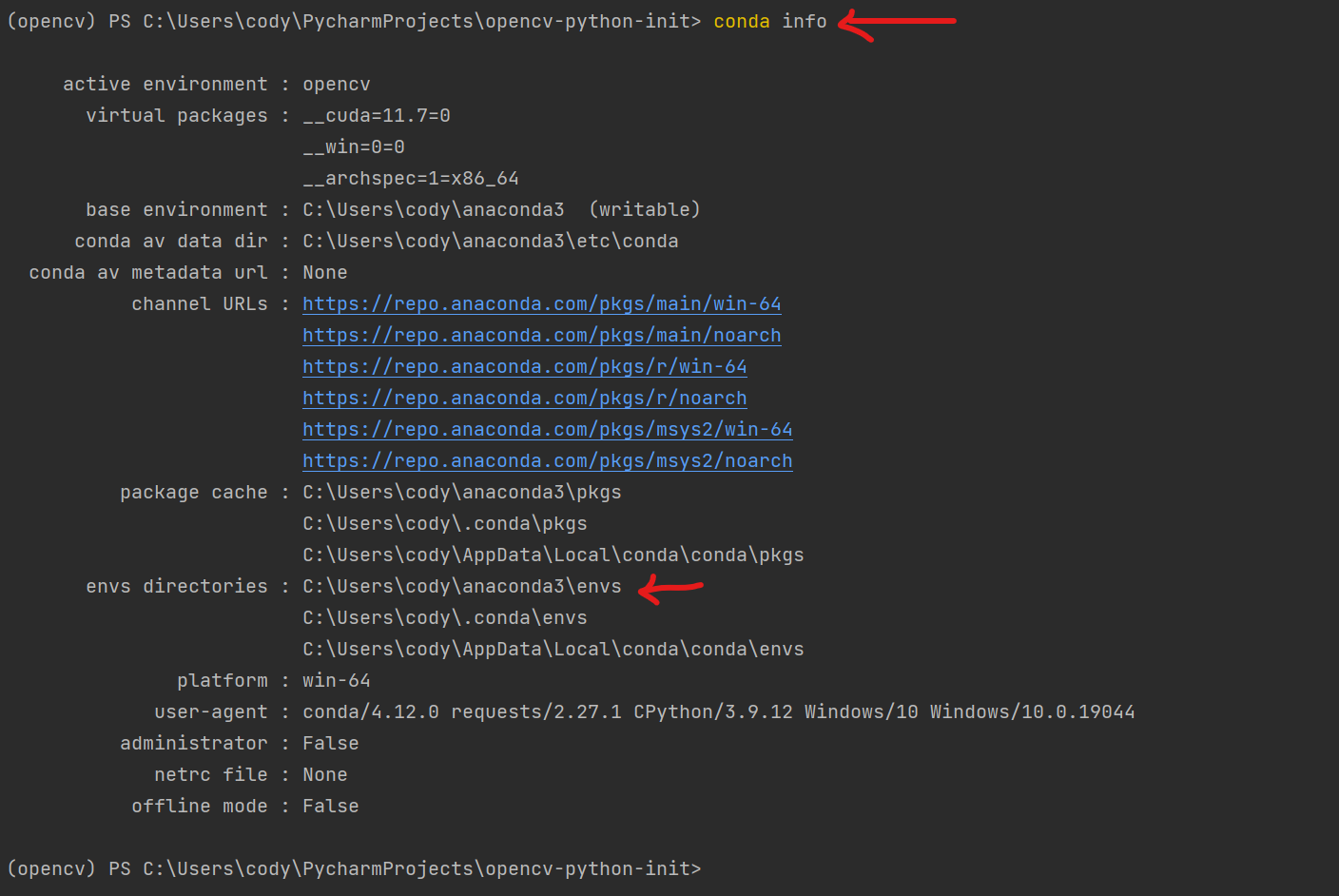Click the user-agent string starting 'conda/4.12.0'

[x=718, y=712]
